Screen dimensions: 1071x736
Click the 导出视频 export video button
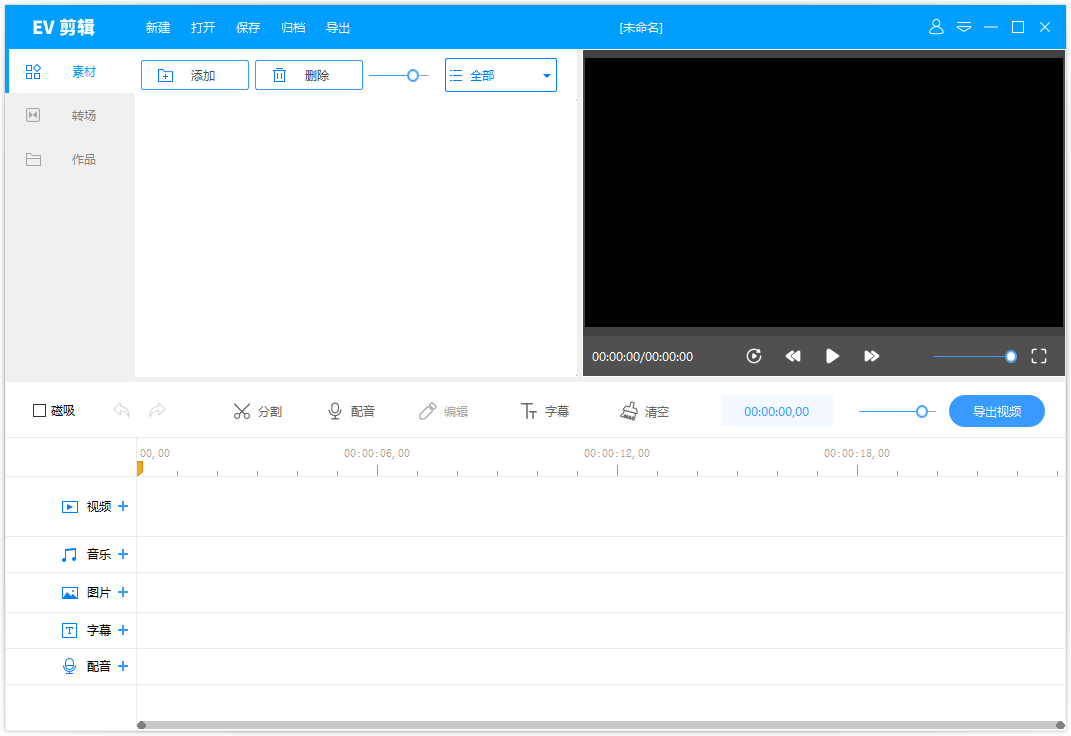click(996, 411)
